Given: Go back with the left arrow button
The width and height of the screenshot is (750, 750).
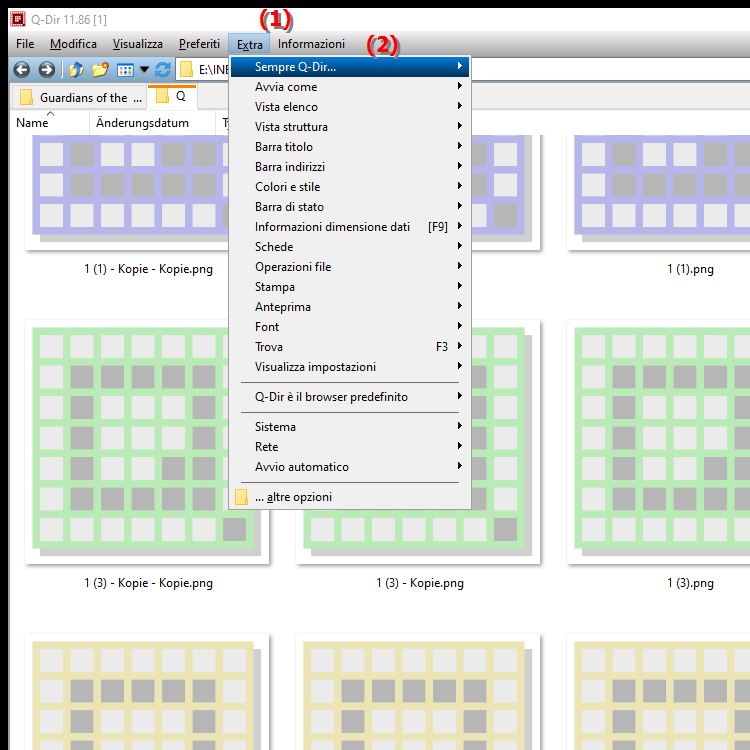Looking at the screenshot, I should [22, 70].
